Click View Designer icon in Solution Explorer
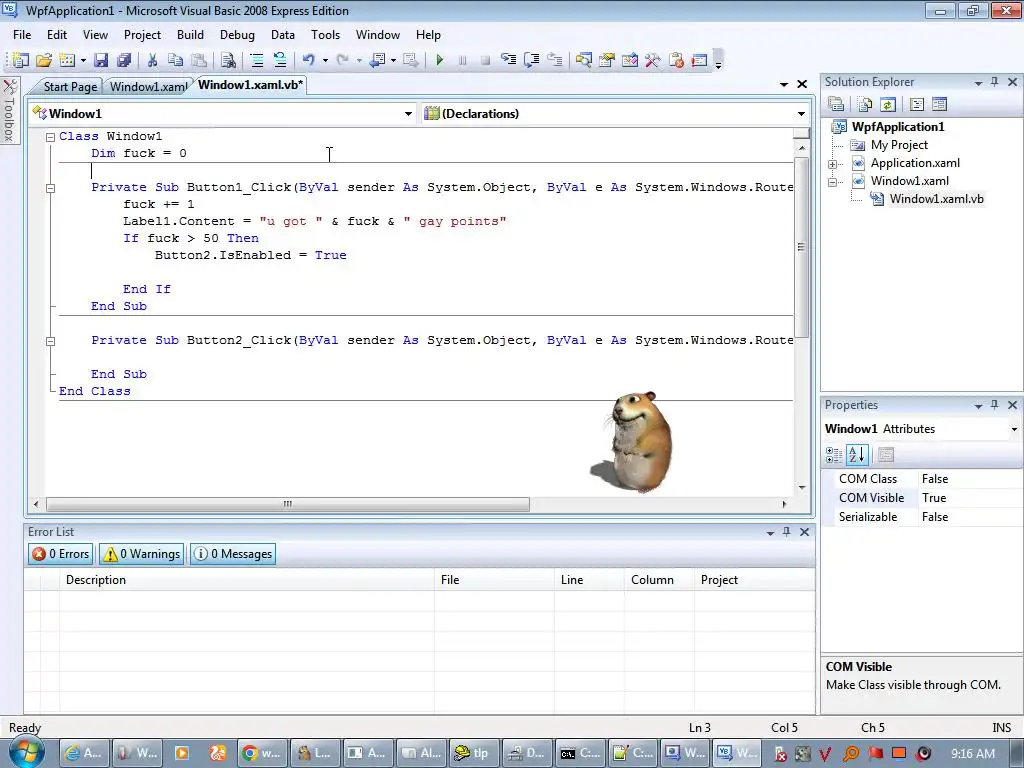Image resolution: width=1024 pixels, height=768 pixels. tap(940, 104)
